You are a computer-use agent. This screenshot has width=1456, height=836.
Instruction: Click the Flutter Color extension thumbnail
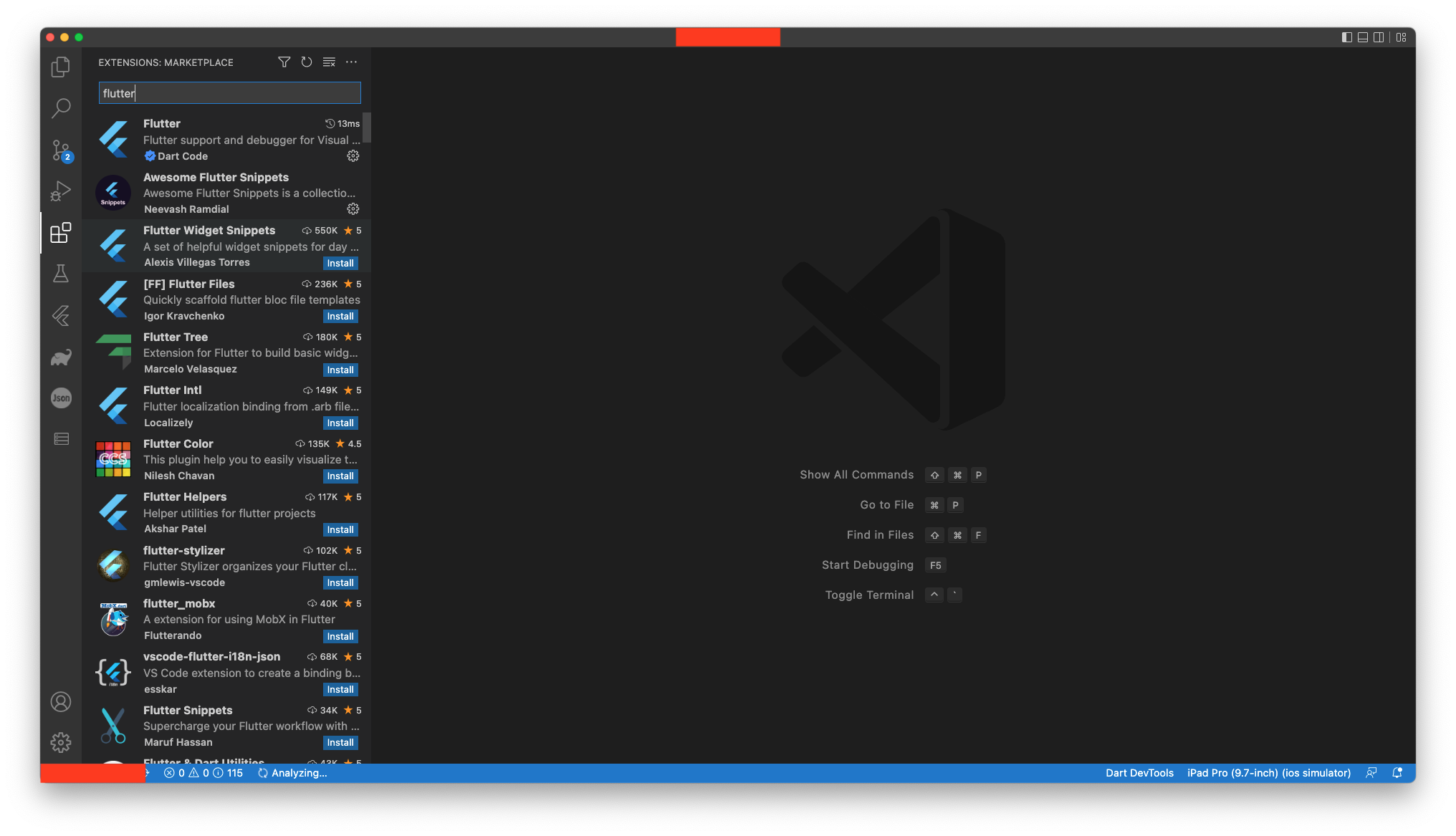113,460
